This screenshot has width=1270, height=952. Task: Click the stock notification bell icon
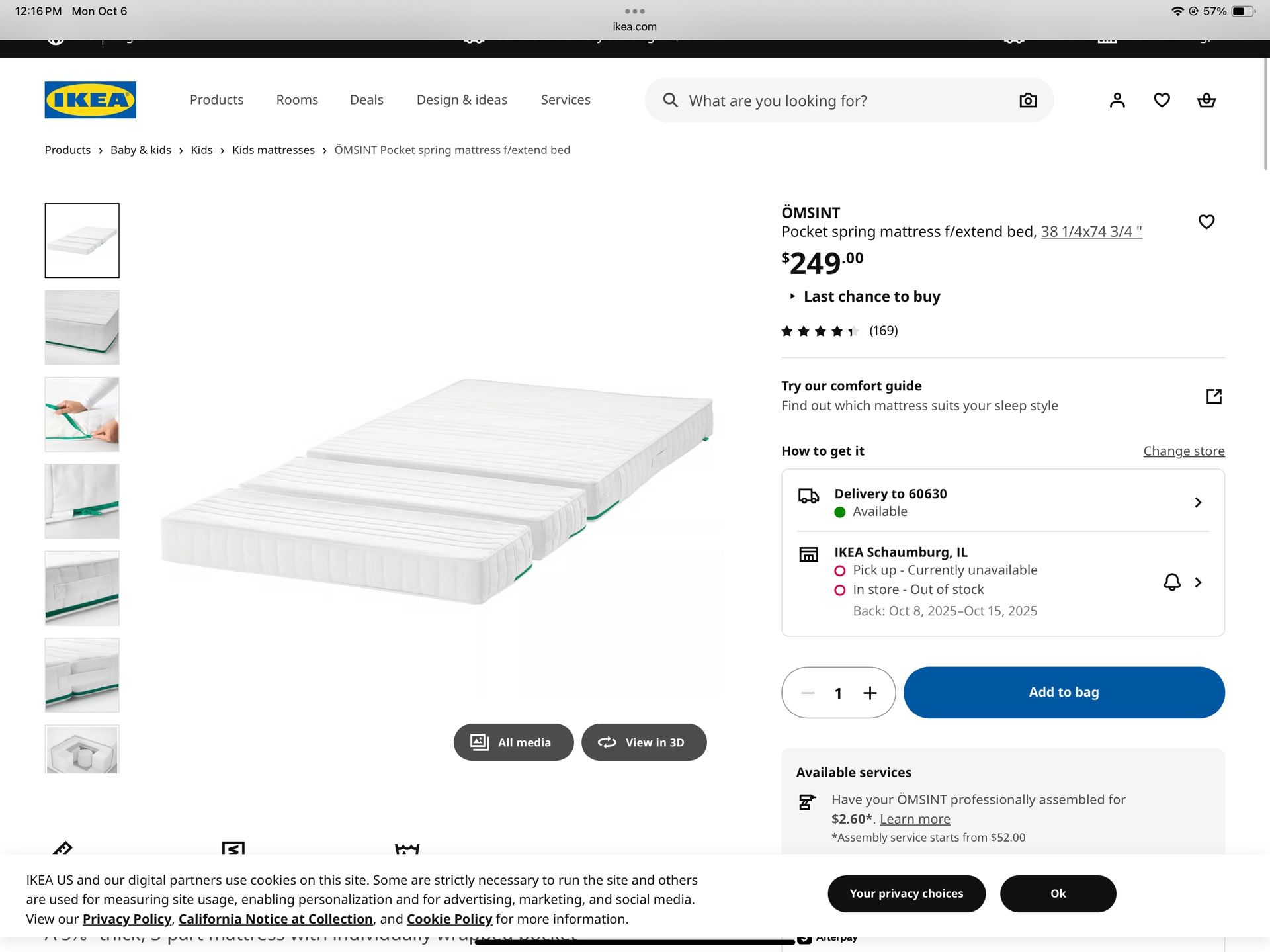click(x=1172, y=582)
